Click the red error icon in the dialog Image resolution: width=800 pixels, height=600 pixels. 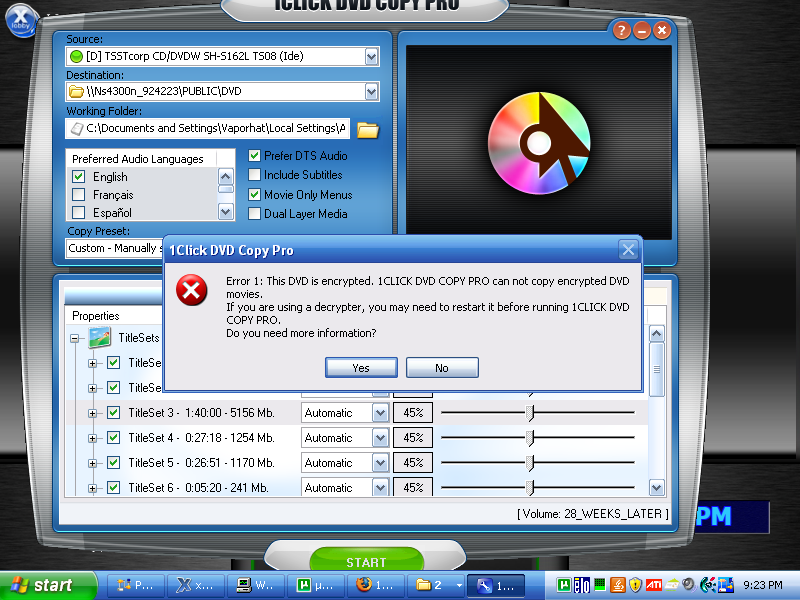tap(191, 290)
